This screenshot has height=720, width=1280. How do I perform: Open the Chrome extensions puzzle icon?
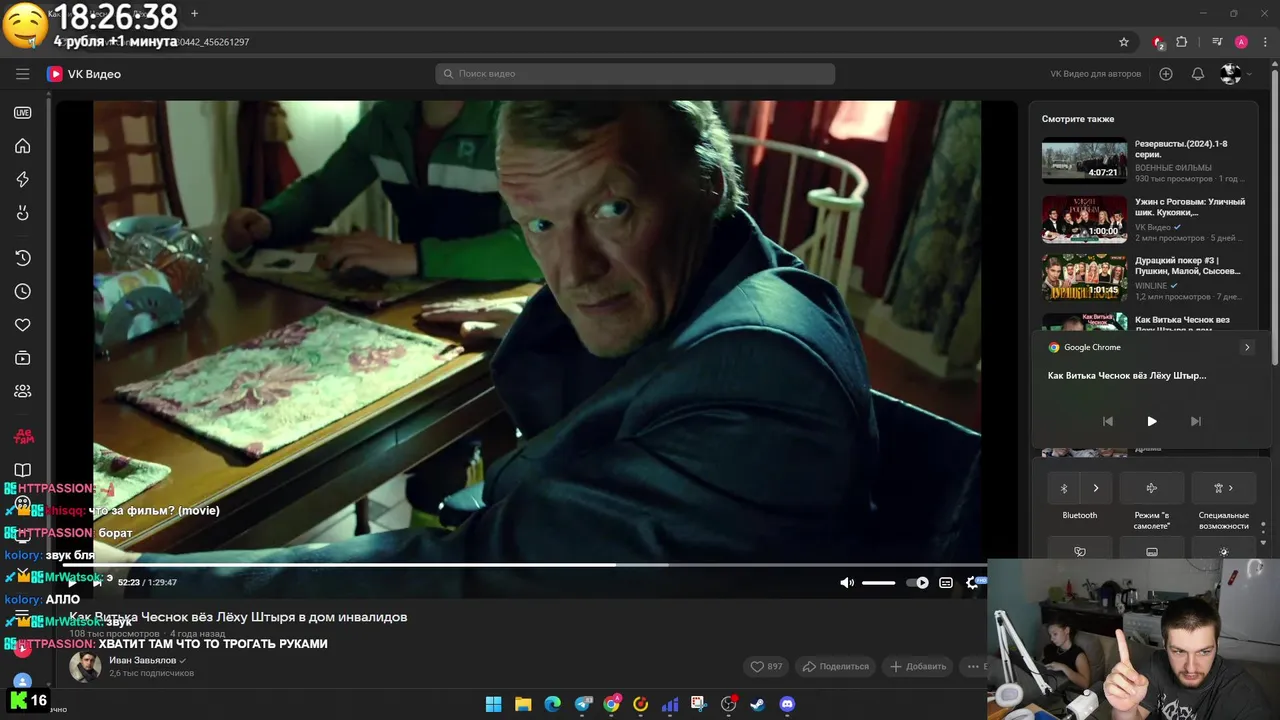click(x=1182, y=42)
